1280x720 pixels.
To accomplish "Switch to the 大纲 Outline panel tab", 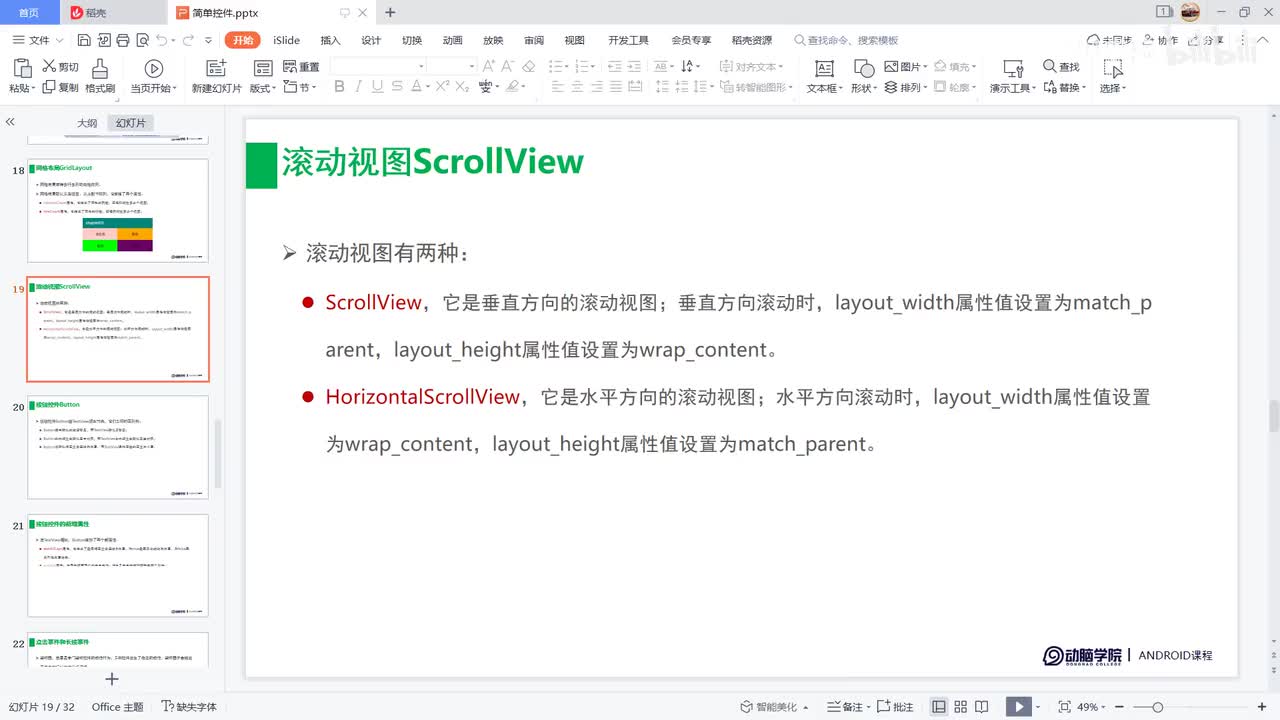I will pos(87,123).
